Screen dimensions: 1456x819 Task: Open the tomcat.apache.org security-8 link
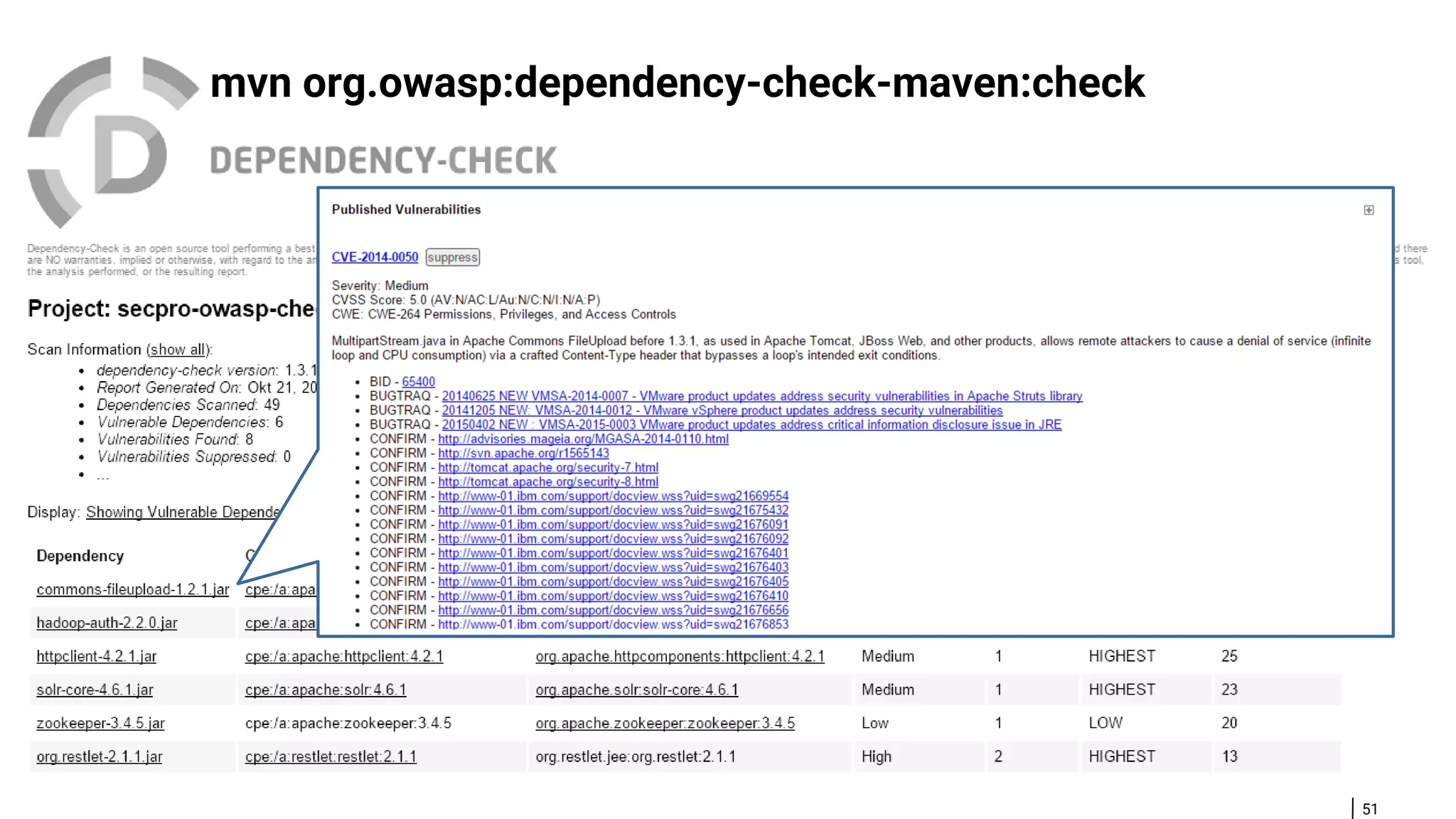tap(548, 481)
